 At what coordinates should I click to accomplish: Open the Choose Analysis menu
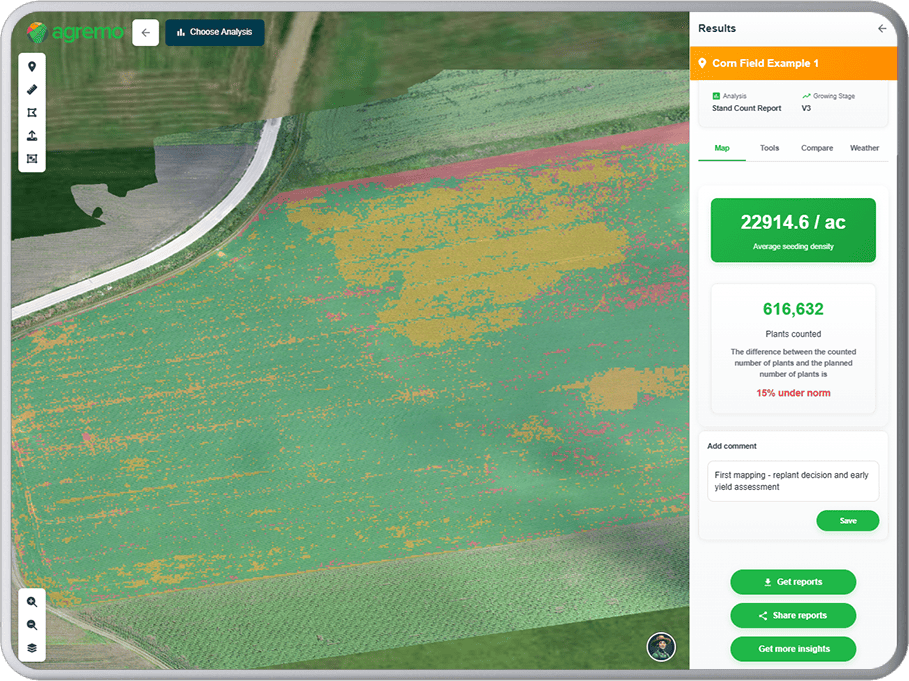pos(215,32)
